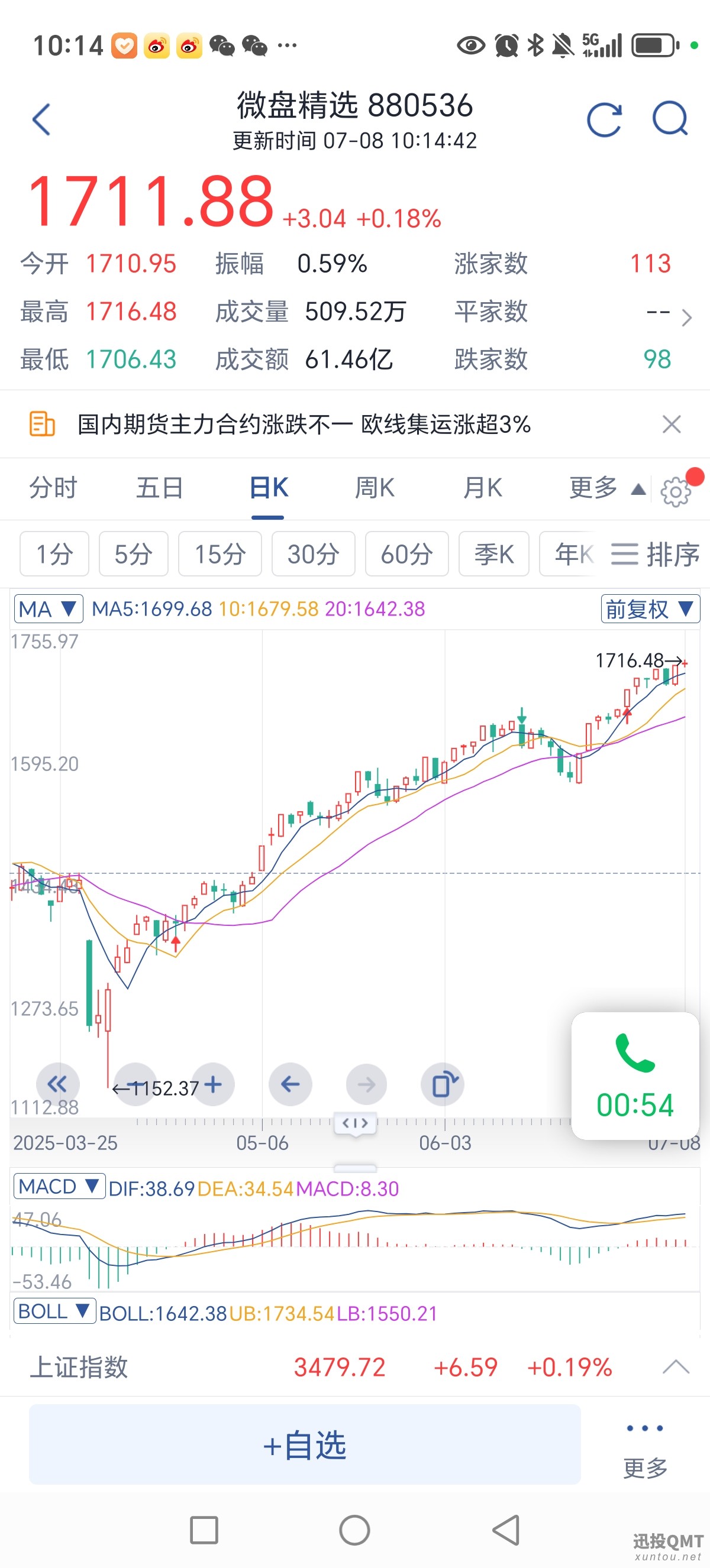The width and height of the screenshot is (710, 1568).
Task: Dismiss the futures news banner
Action: pos(671,424)
